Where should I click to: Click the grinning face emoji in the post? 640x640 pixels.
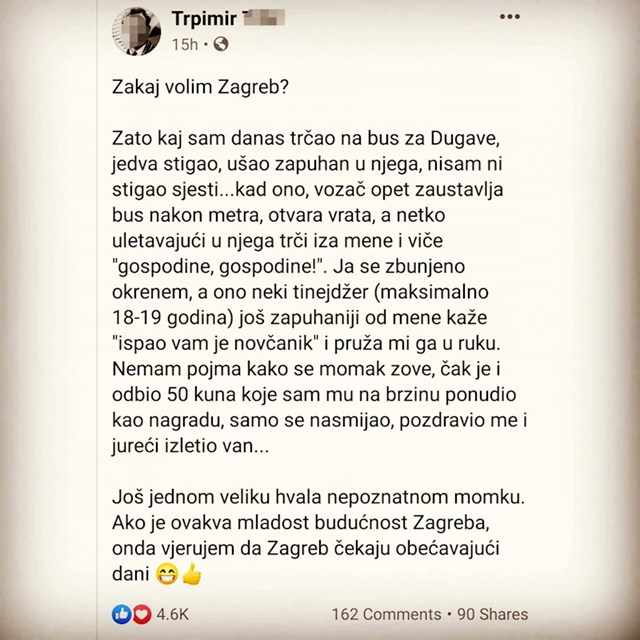point(167,575)
